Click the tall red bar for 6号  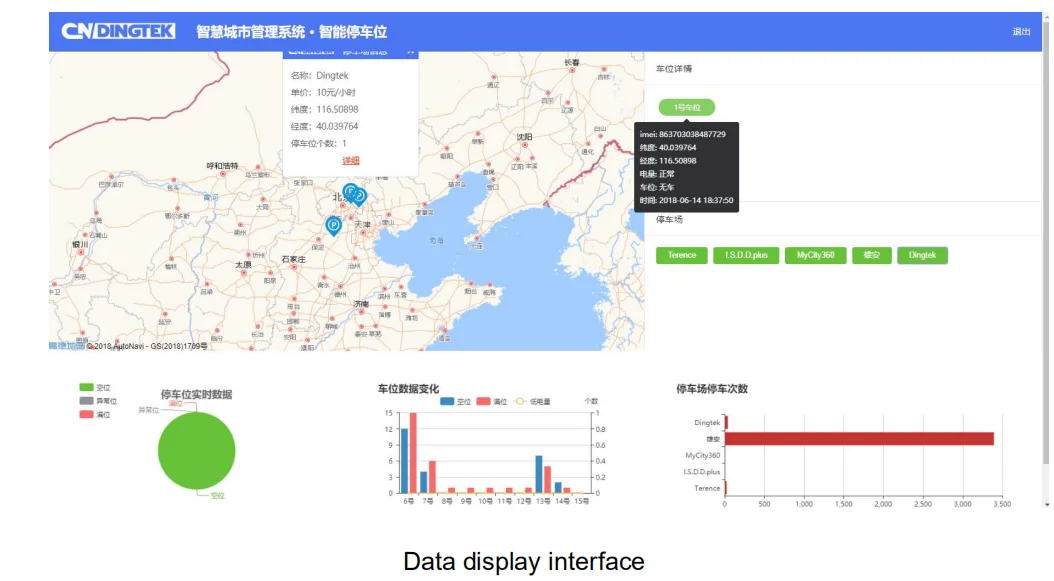pyautogui.click(x=413, y=452)
